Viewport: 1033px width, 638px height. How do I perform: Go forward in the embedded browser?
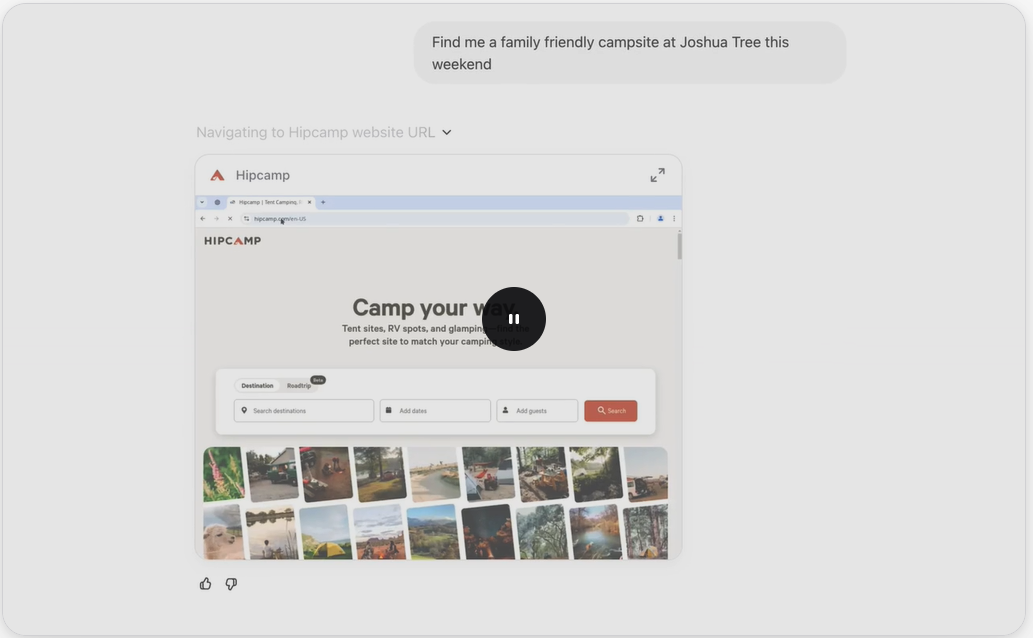tap(216, 219)
